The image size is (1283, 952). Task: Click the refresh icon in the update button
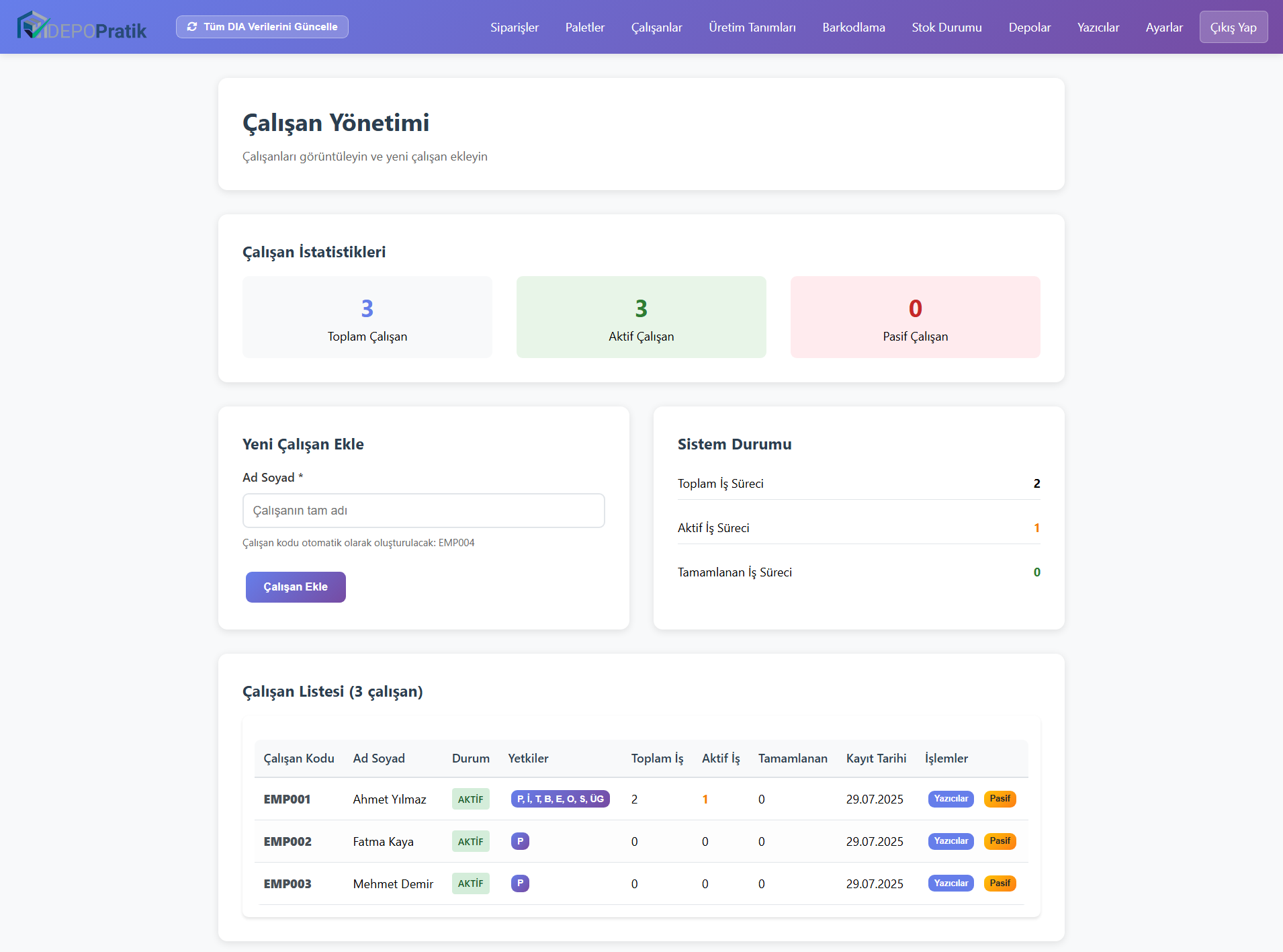192,27
